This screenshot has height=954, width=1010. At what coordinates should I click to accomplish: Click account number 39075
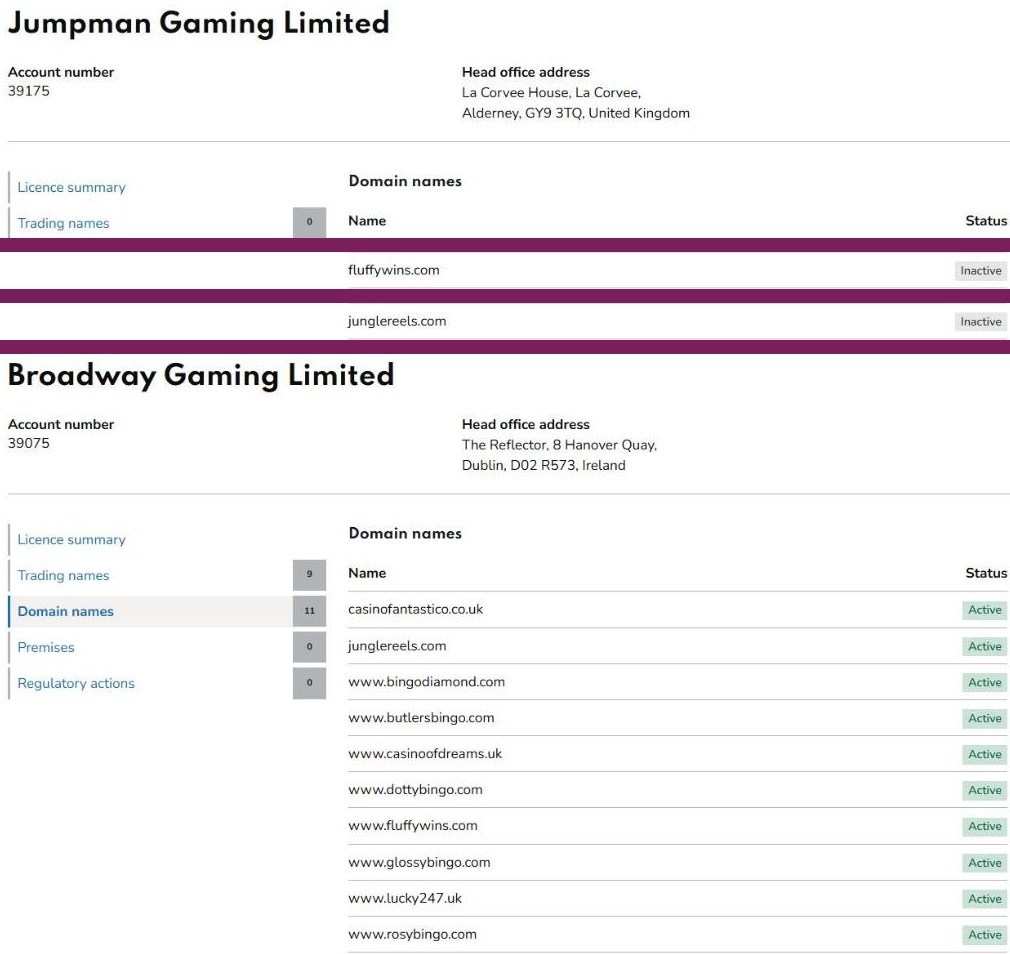[28, 443]
